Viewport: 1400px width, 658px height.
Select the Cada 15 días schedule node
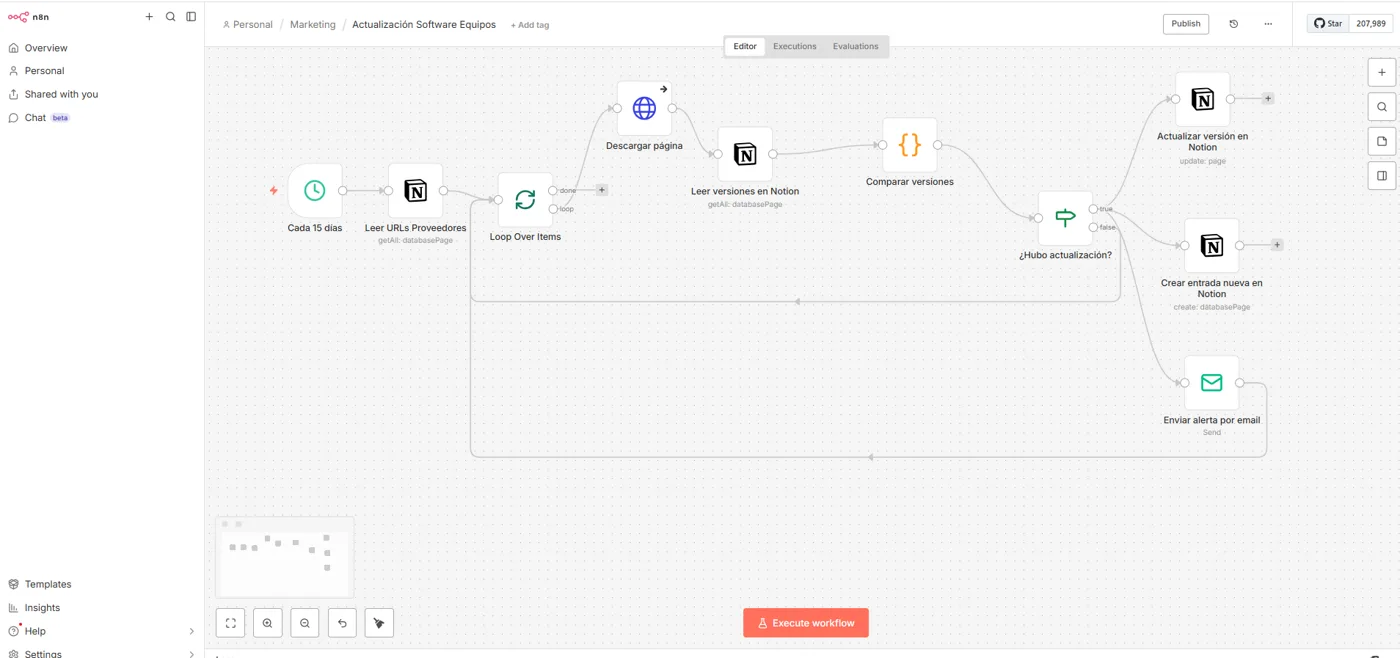(x=315, y=190)
